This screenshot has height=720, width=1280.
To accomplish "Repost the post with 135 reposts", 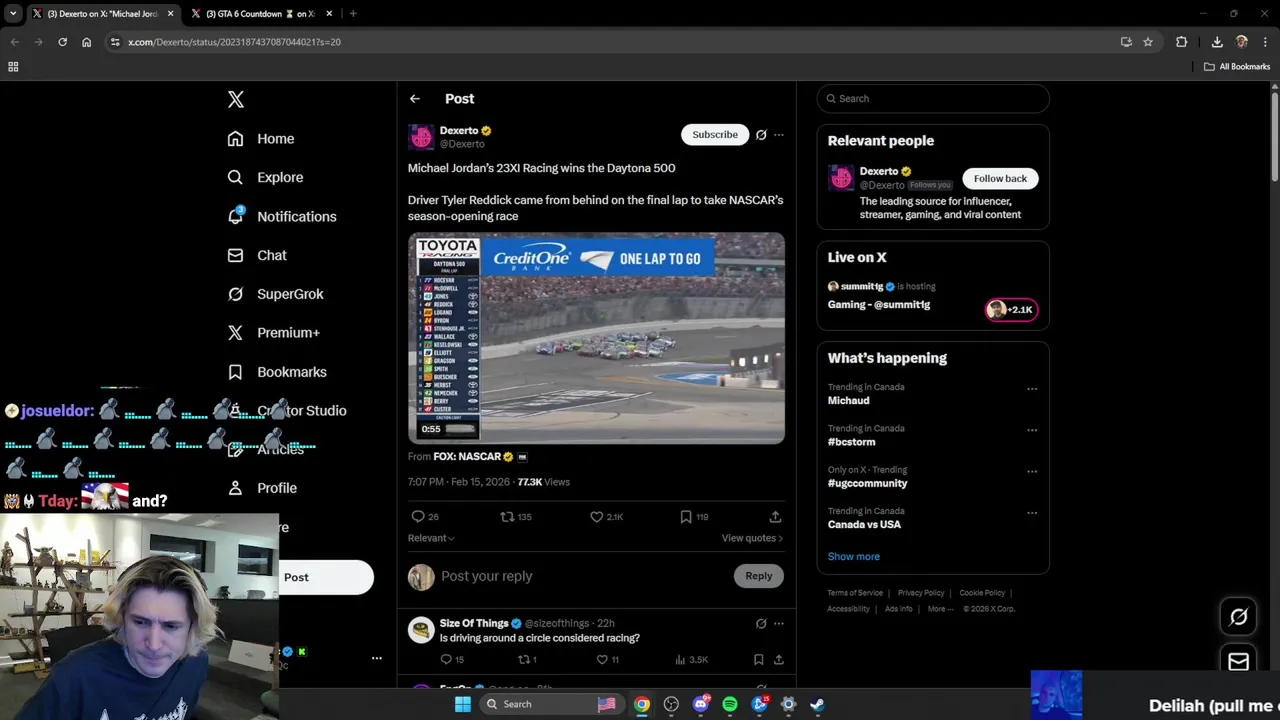I will coord(507,517).
